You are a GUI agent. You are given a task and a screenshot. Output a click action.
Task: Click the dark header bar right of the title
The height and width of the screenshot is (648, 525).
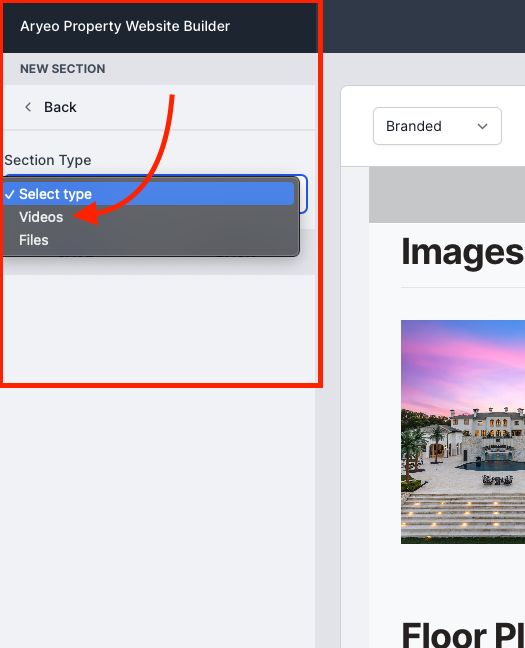[424, 26]
